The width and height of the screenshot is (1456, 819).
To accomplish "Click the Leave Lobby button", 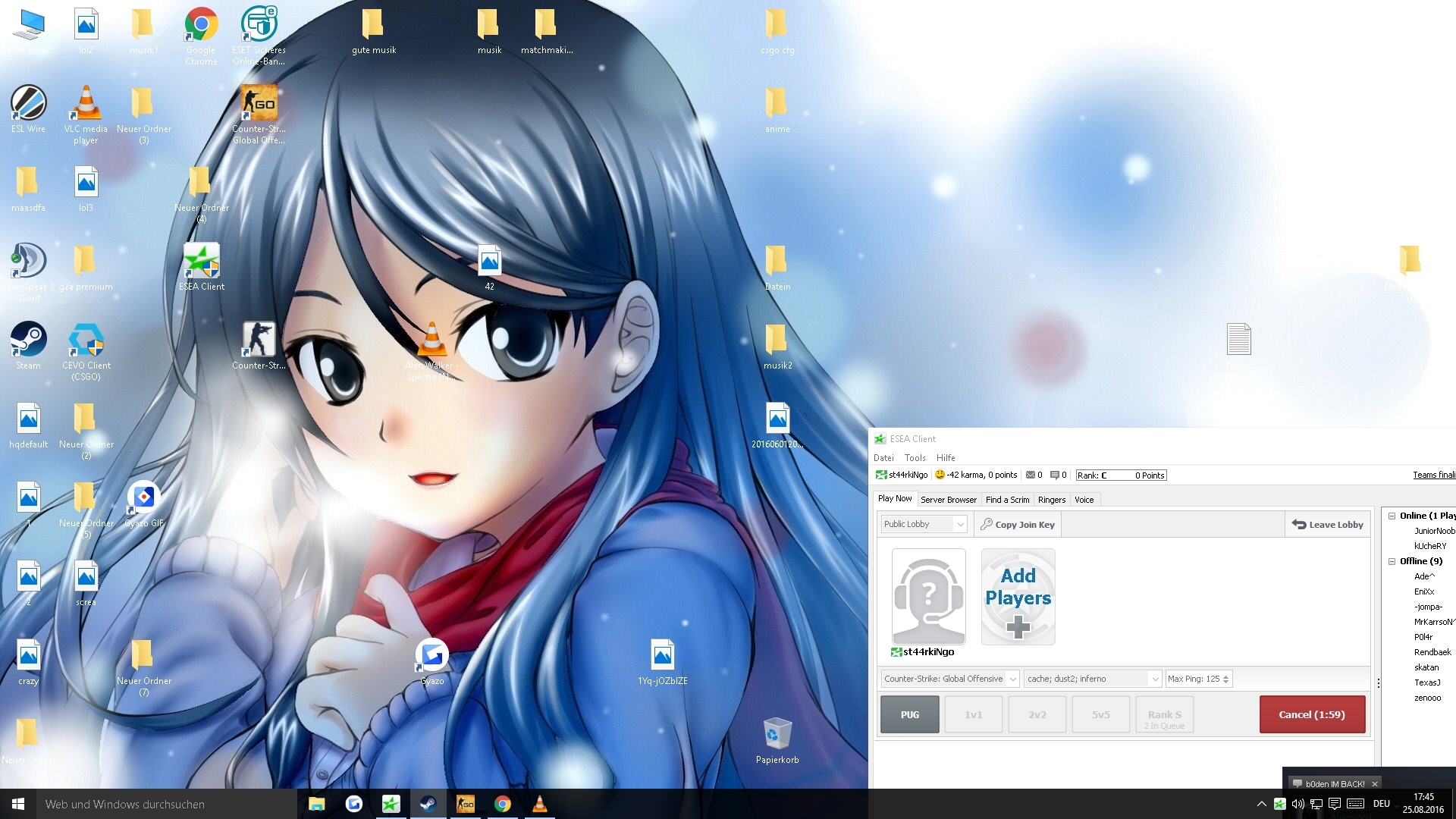I will pos(1327,524).
